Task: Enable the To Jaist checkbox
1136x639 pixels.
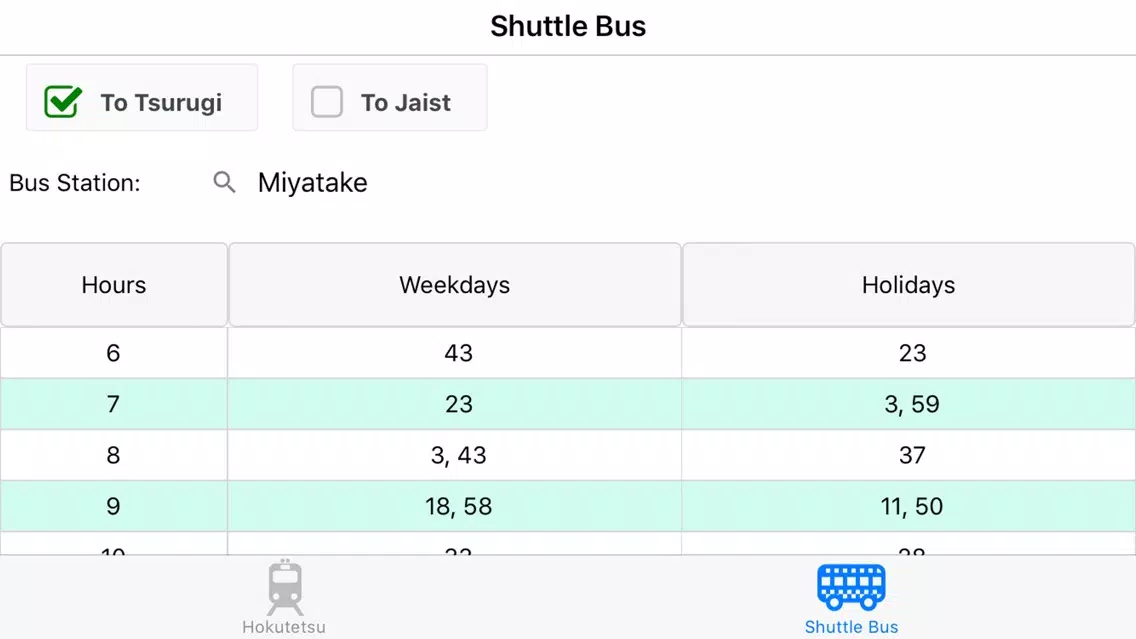Action: (x=327, y=101)
